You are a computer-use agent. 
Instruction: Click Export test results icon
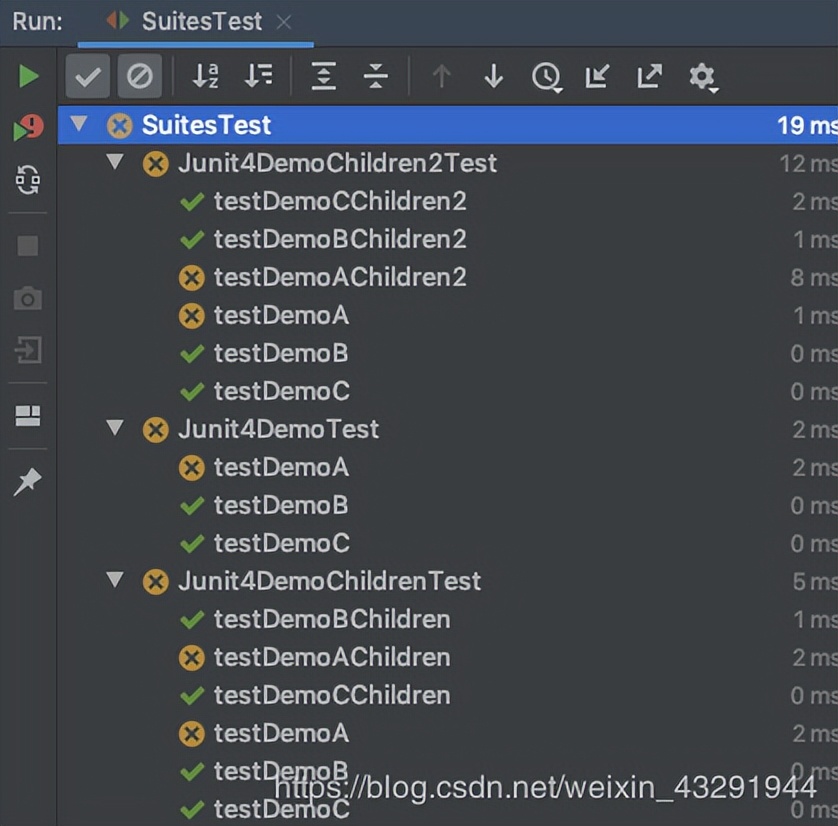point(649,76)
